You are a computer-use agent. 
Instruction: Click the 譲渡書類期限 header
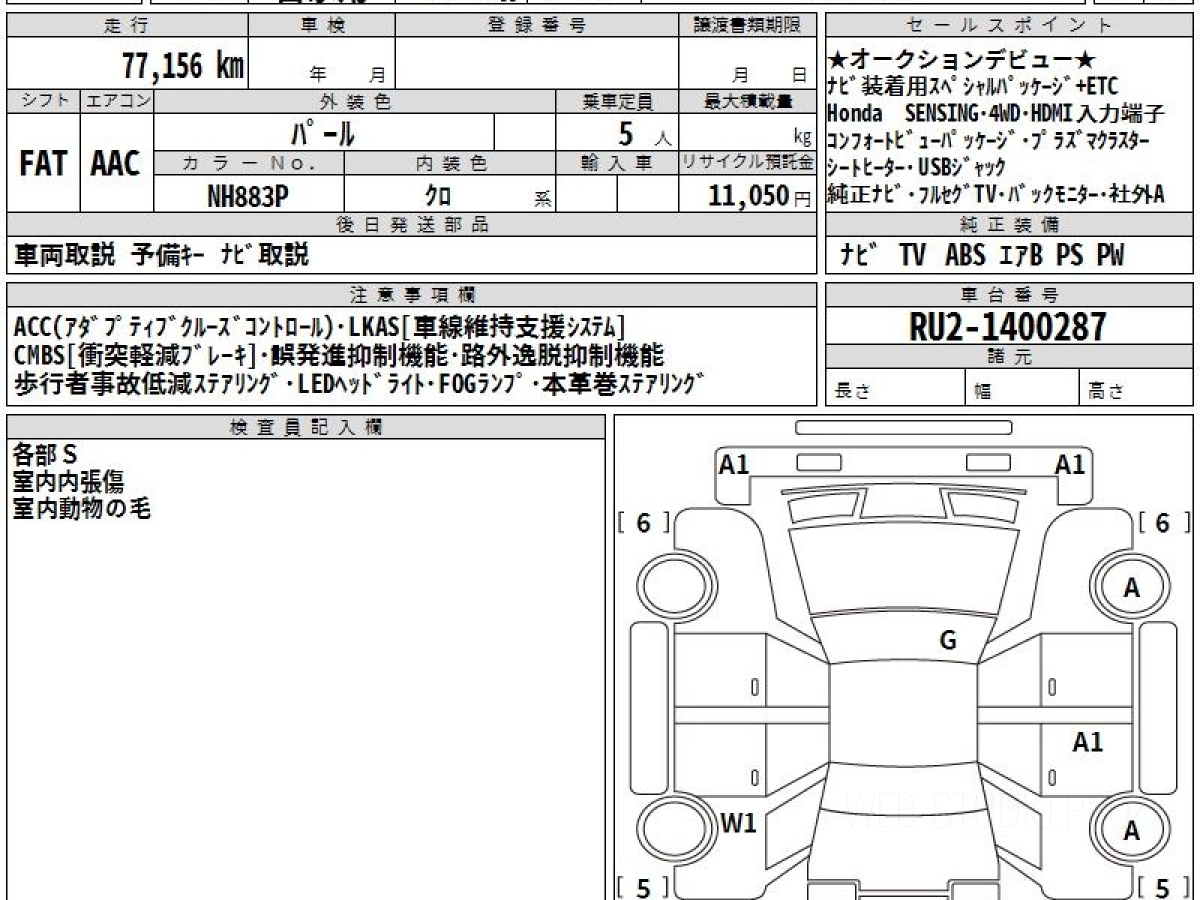pyautogui.click(x=747, y=26)
